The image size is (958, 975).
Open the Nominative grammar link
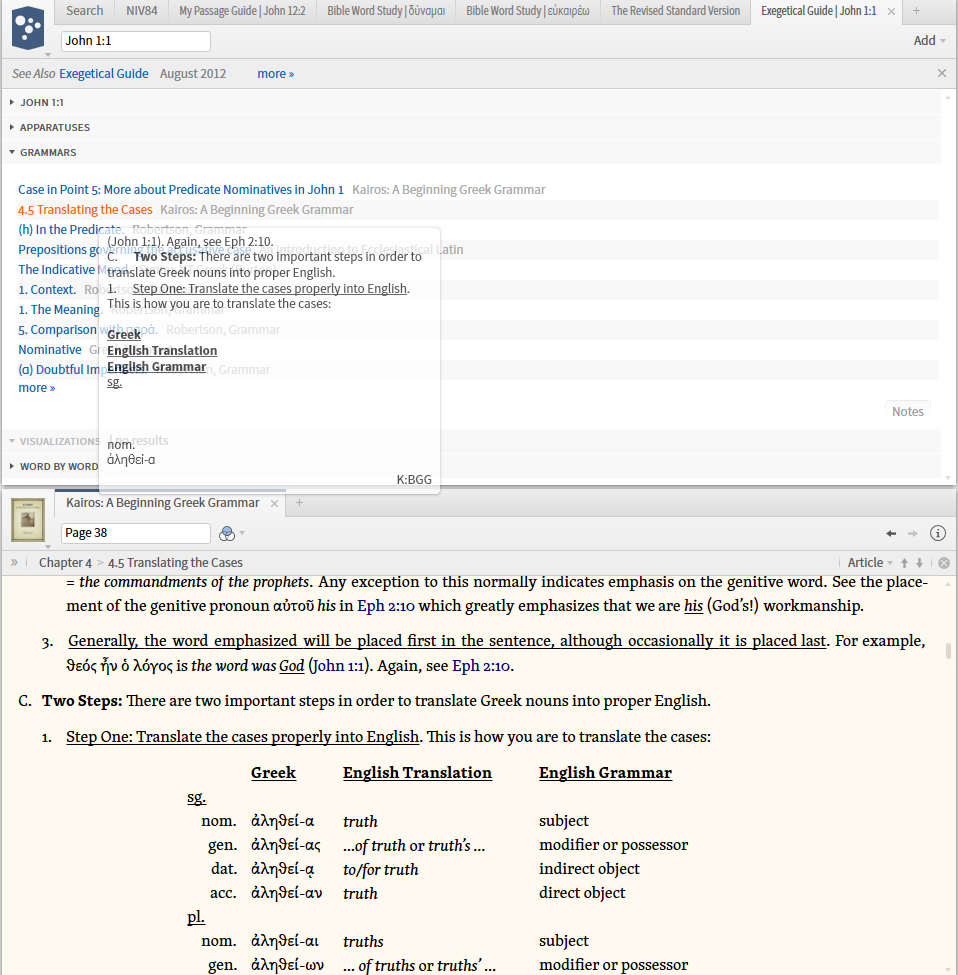(x=50, y=349)
